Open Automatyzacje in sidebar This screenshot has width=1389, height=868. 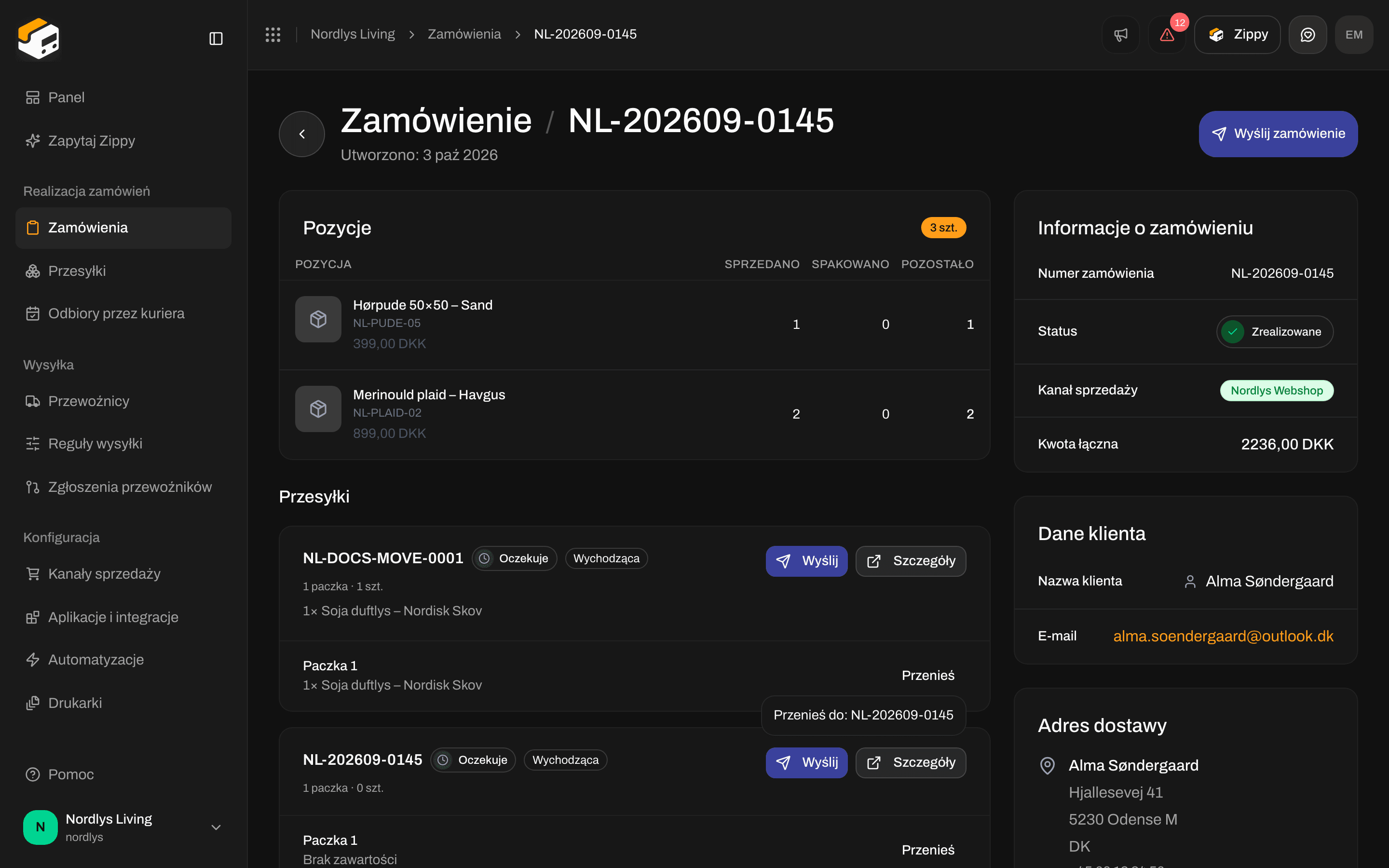click(123, 660)
